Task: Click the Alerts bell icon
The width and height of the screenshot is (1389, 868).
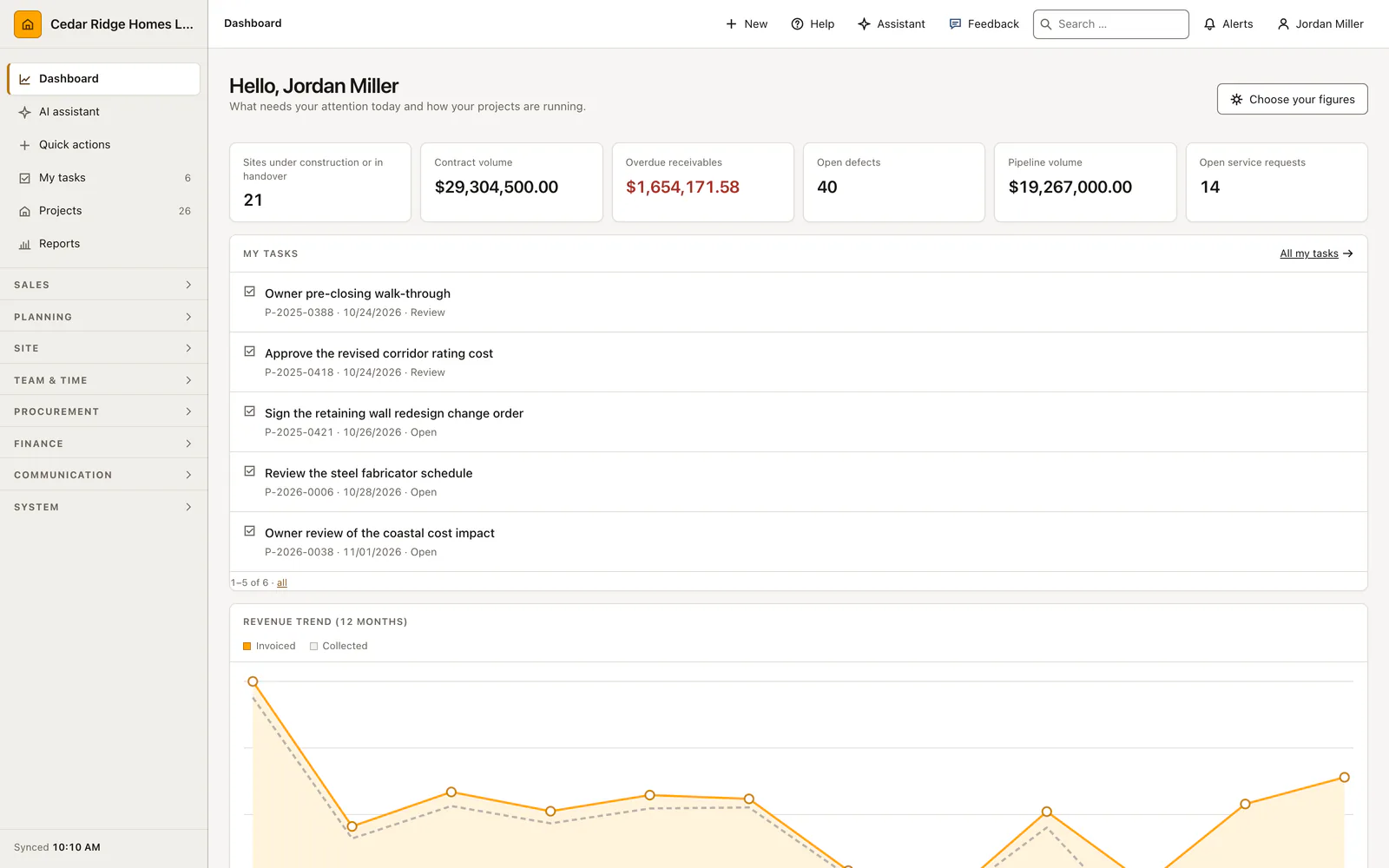Action: tap(1209, 24)
